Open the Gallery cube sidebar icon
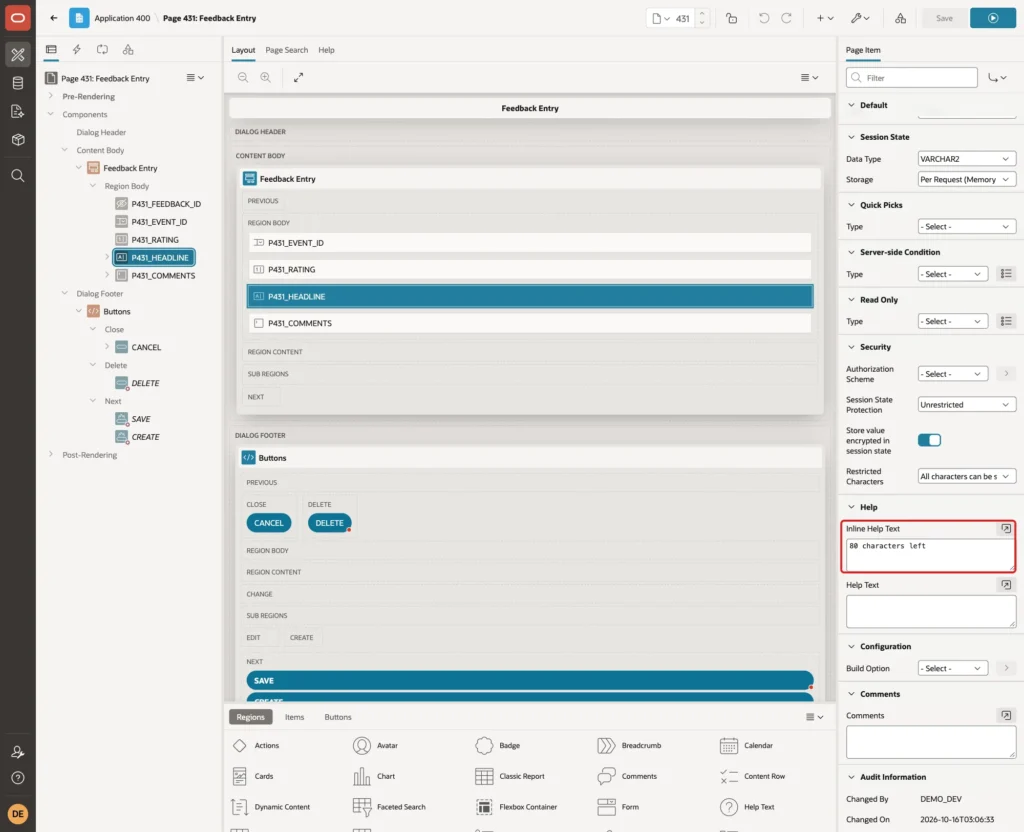Viewport: 1024px width, 832px height. click(x=18, y=139)
